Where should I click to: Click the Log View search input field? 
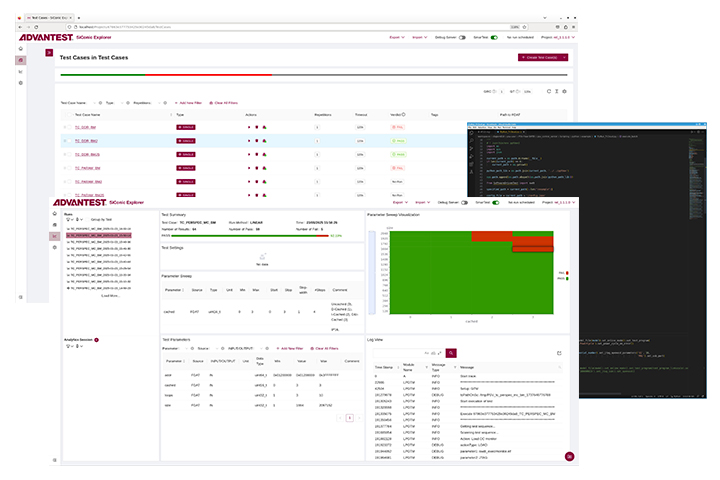408,353
